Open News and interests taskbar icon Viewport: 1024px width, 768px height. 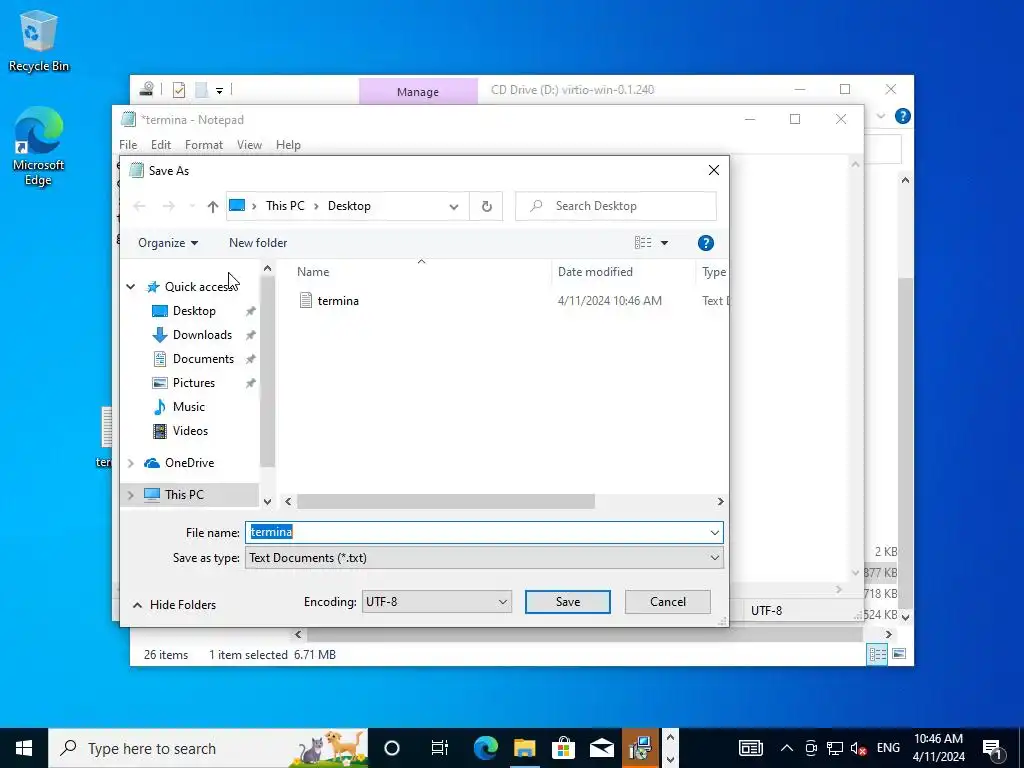tap(751, 748)
